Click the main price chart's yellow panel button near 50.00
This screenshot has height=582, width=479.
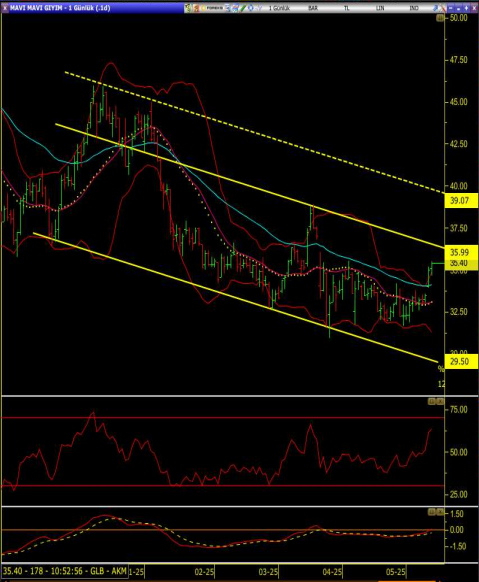[440, 18]
